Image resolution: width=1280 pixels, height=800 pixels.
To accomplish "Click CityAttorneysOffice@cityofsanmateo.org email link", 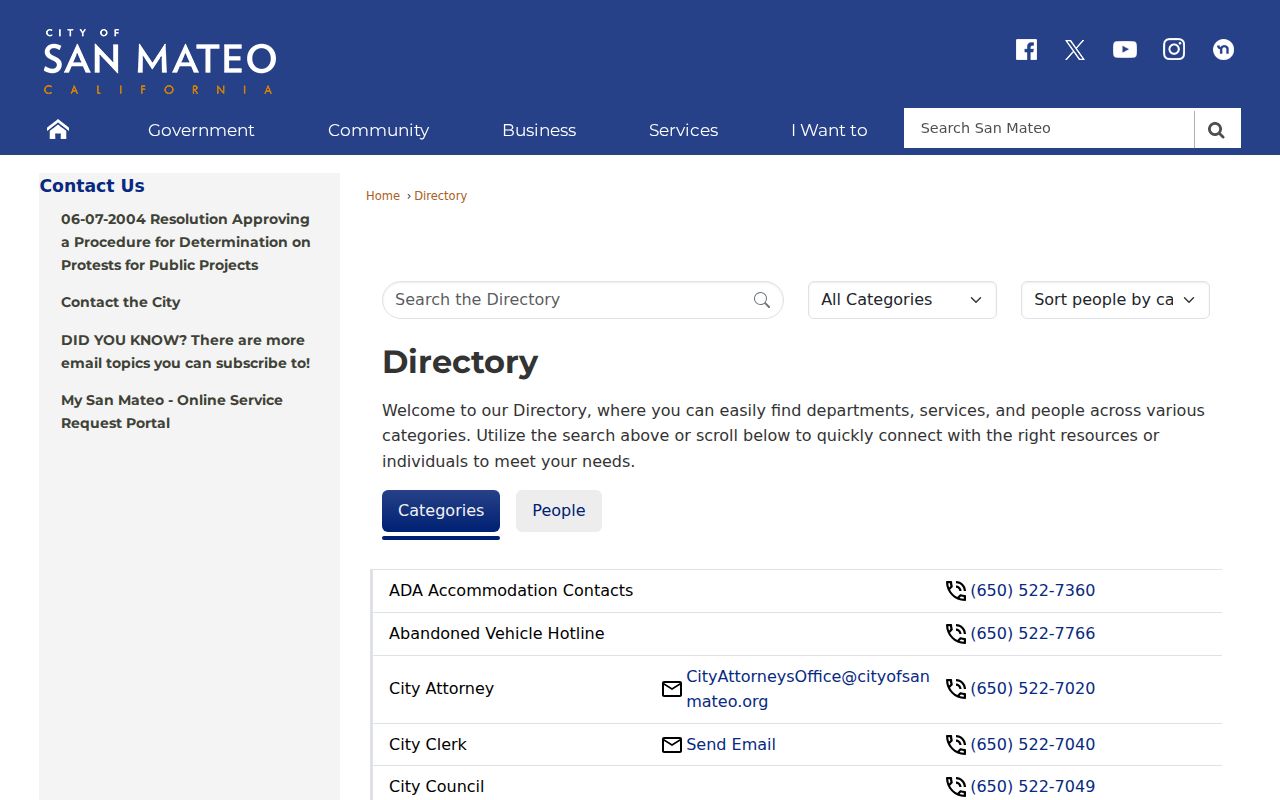I will 808,689.
